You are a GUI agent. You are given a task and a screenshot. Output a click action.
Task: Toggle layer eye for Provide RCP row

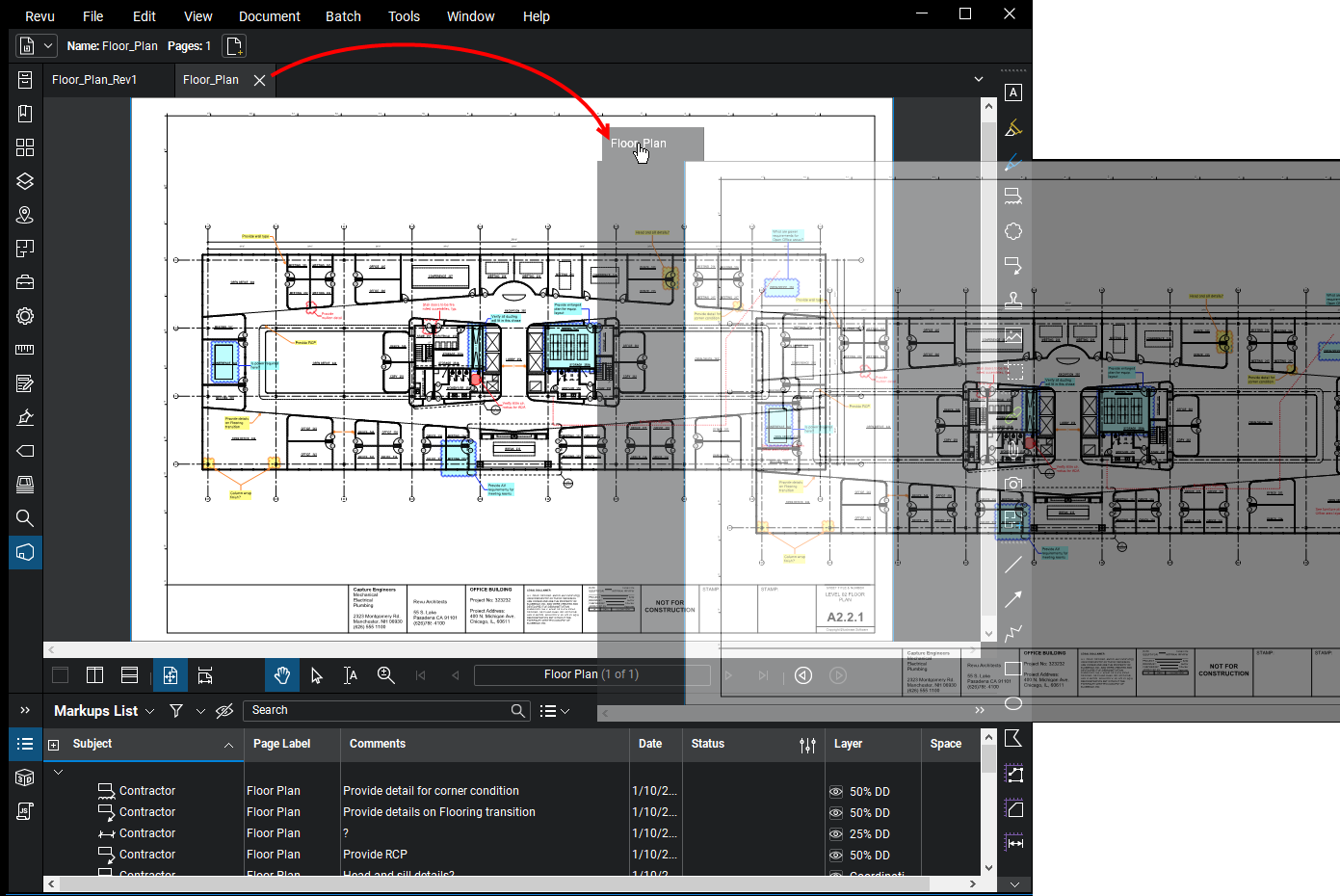point(836,856)
